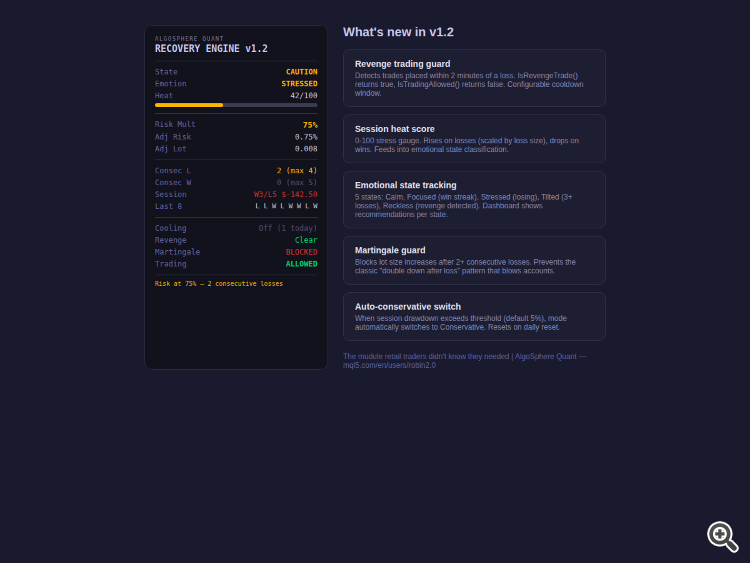Image resolution: width=750 pixels, height=563 pixels.
Task: Click the 'State' row label
Action: coord(166,72)
